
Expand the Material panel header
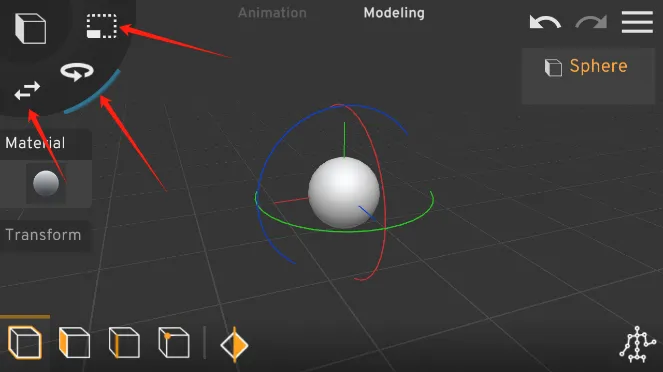click(x=46, y=143)
